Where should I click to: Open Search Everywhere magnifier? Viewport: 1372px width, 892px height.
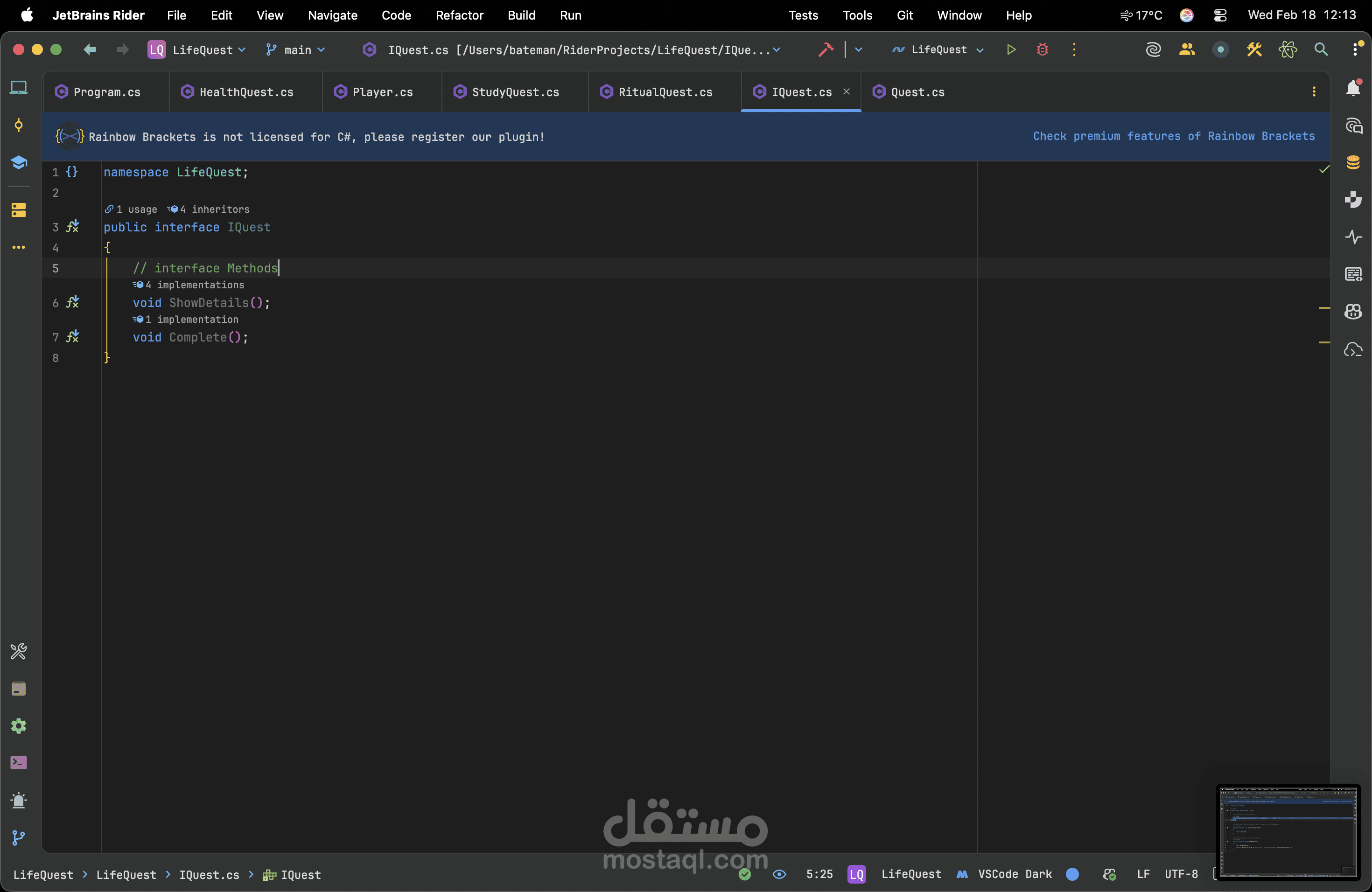point(1321,49)
